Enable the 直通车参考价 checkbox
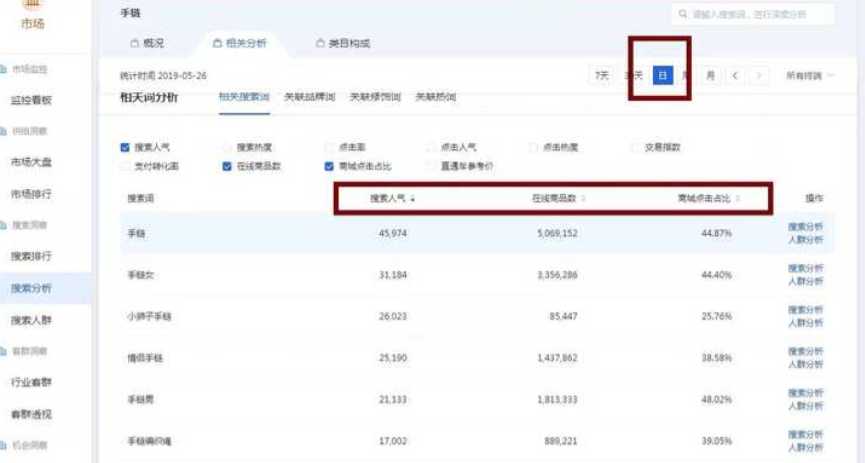Image resolution: width=865 pixels, height=463 pixels. click(431, 166)
